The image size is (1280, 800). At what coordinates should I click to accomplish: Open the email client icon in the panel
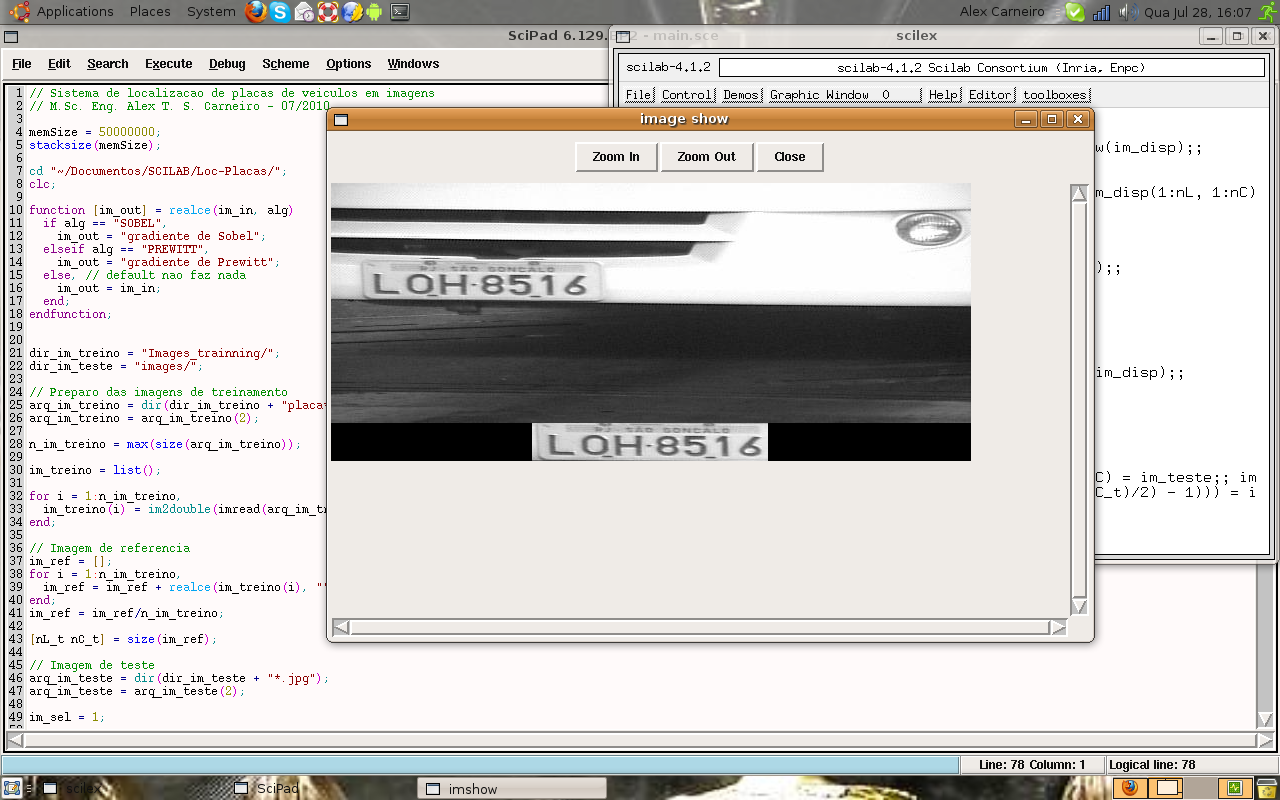pos(305,12)
